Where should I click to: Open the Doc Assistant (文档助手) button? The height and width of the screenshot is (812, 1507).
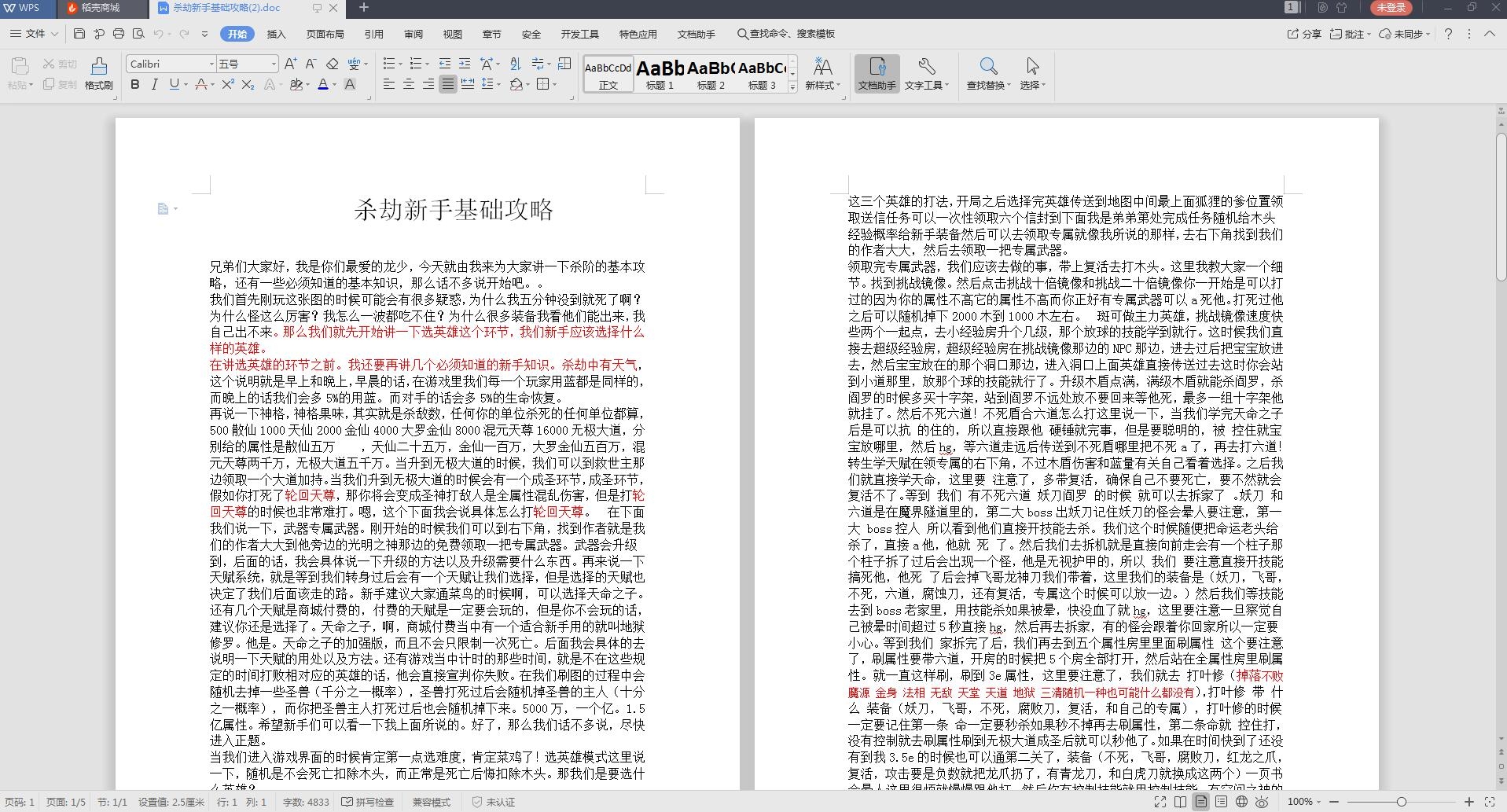tap(877, 74)
